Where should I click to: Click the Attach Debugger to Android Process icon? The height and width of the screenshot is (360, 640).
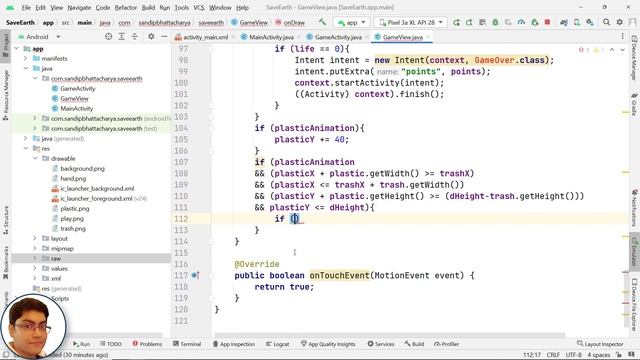534,22
